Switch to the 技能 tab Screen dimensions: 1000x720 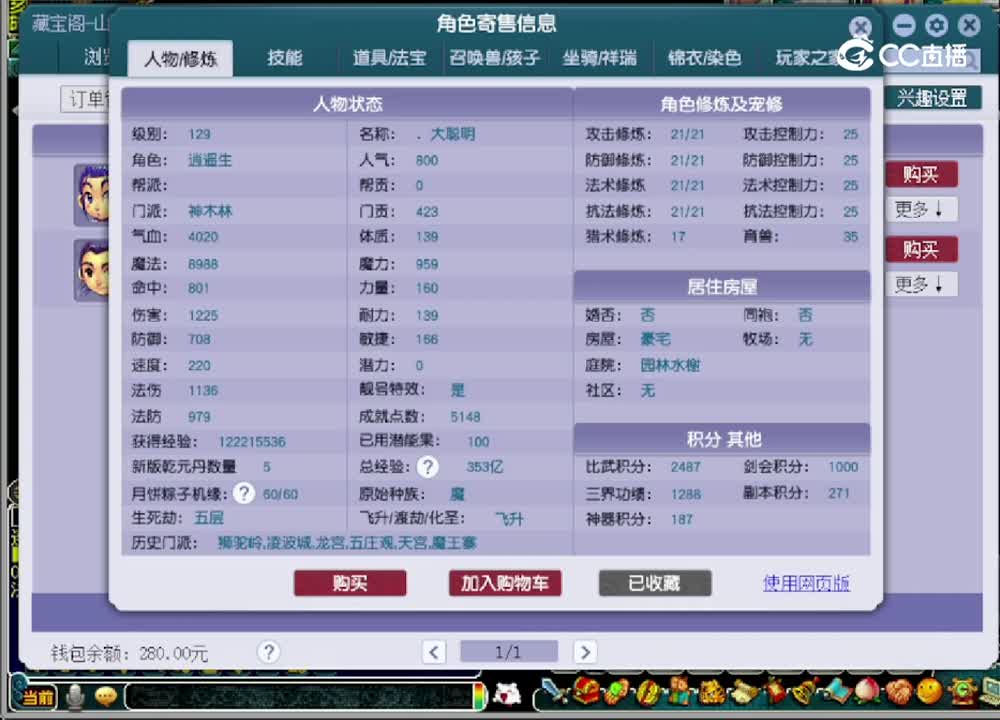click(283, 58)
